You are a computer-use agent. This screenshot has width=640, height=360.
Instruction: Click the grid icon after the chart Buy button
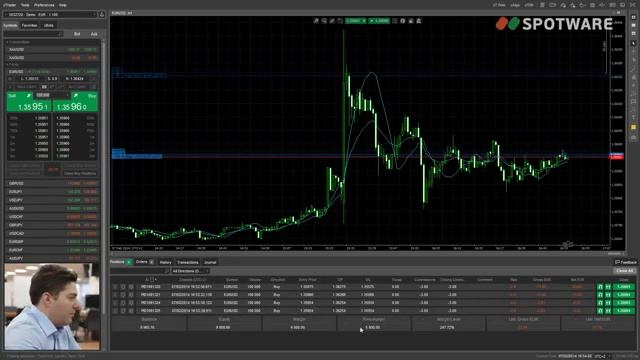click(x=395, y=21)
